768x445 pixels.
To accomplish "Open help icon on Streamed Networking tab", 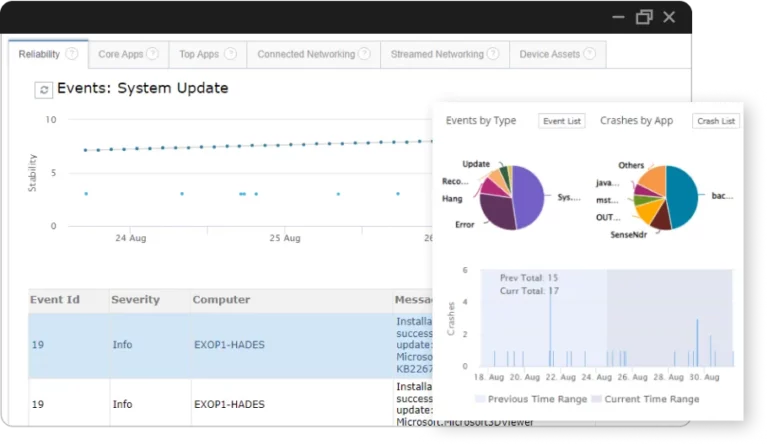I will [493, 53].
